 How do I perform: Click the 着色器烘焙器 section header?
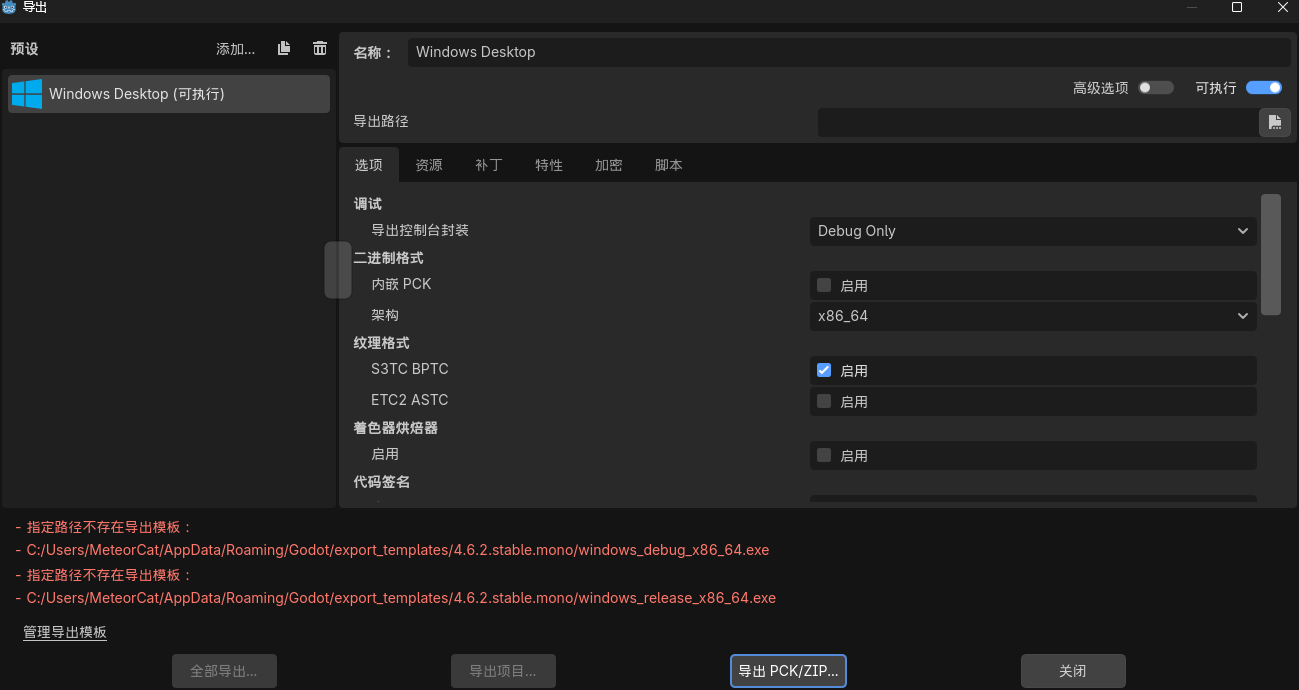tap(396, 428)
